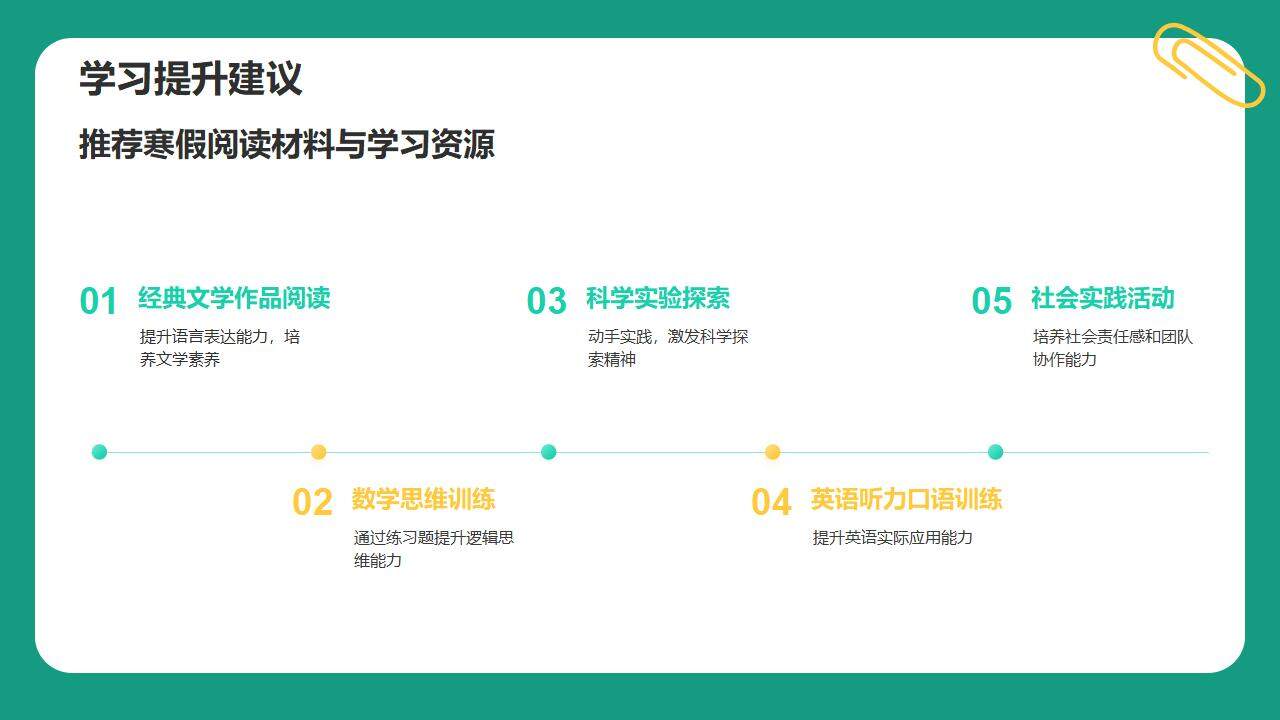Click heading 英语听力口语训练

906,499
